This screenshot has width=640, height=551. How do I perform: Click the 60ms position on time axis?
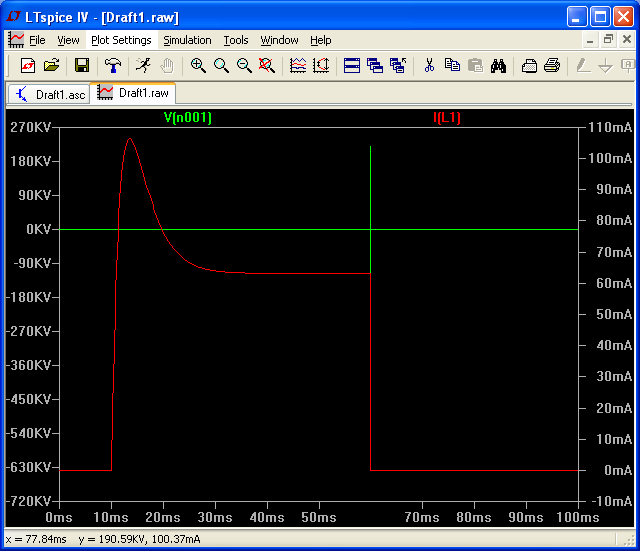[371, 503]
